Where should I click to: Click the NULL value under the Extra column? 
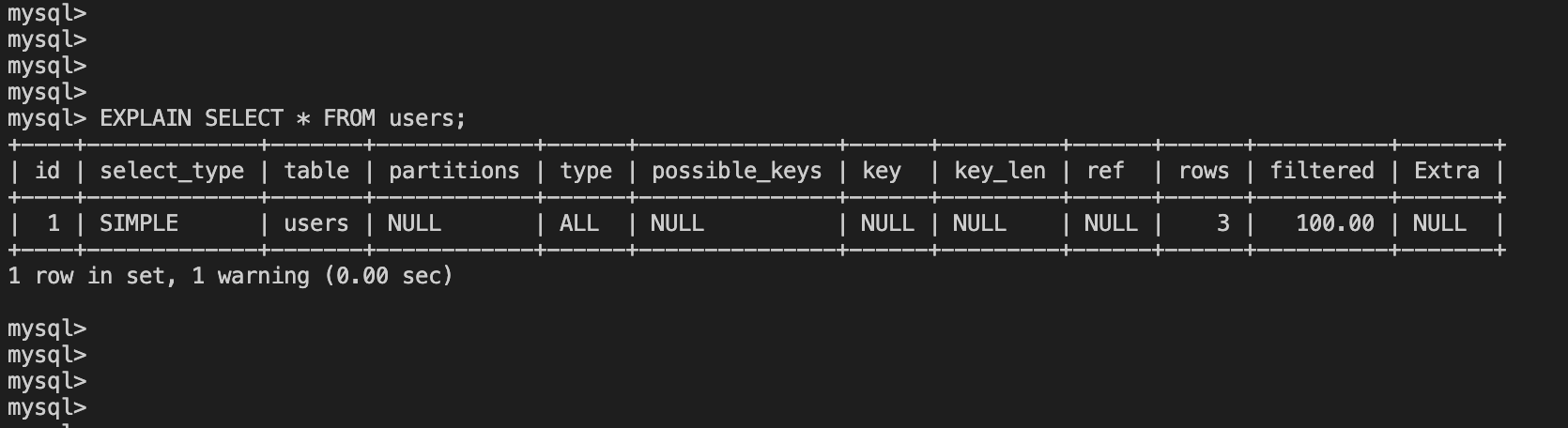click(1439, 223)
